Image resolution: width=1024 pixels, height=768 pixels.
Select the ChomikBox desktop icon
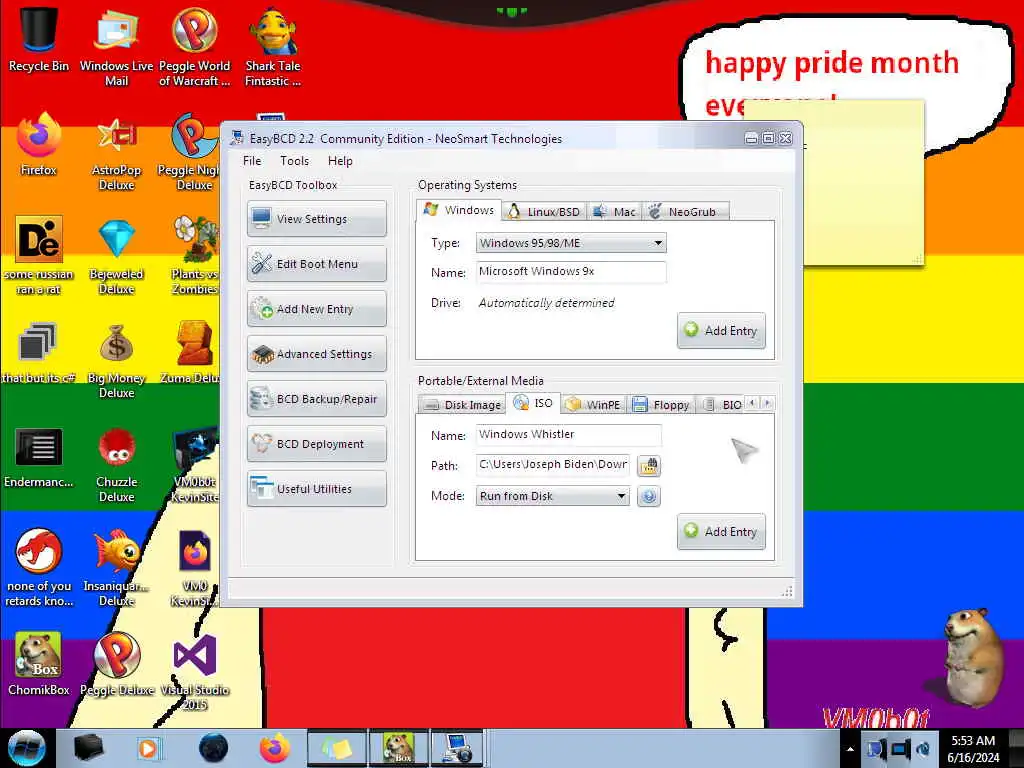click(39, 664)
